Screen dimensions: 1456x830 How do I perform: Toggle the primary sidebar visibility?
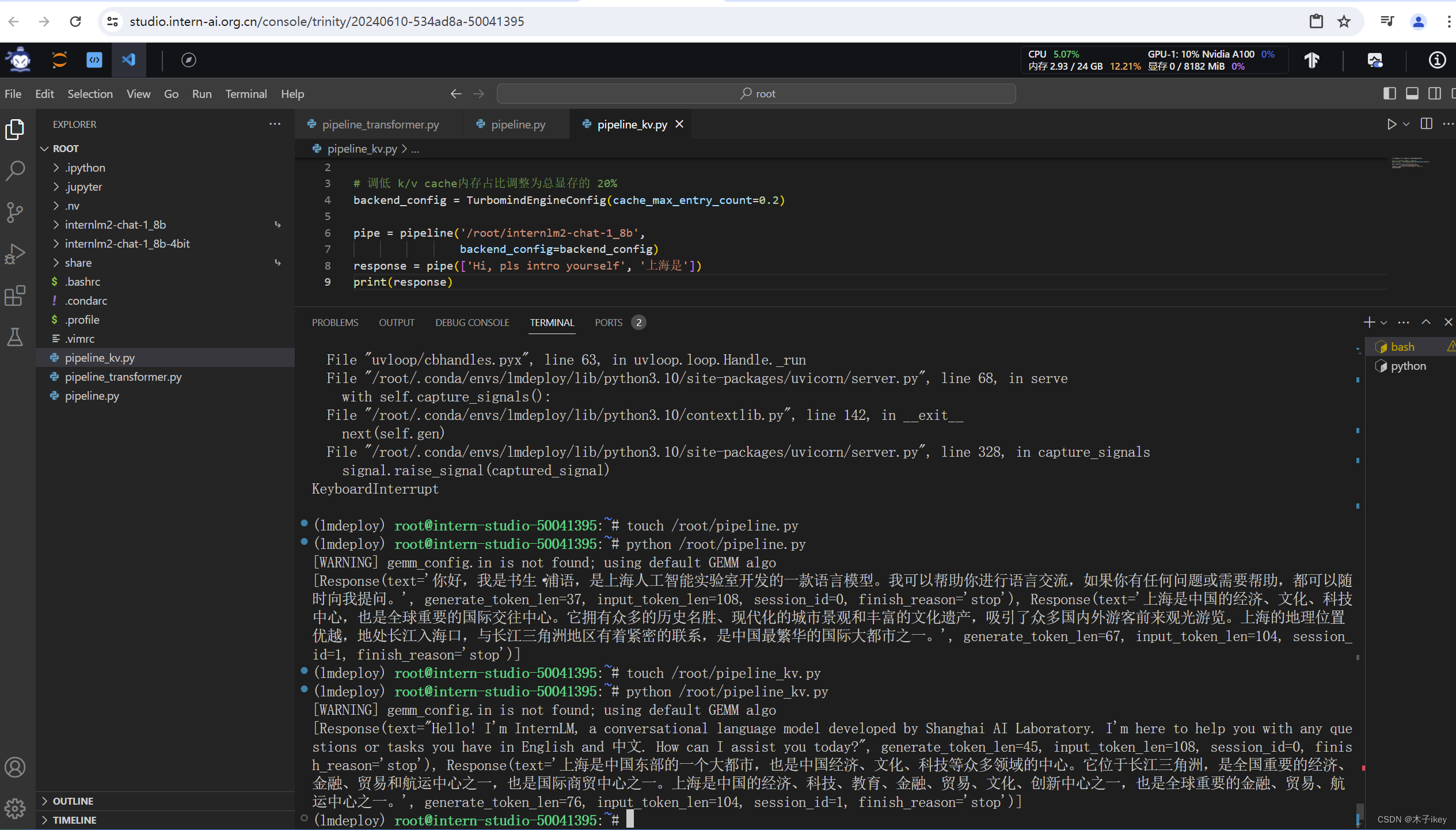click(1389, 93)
